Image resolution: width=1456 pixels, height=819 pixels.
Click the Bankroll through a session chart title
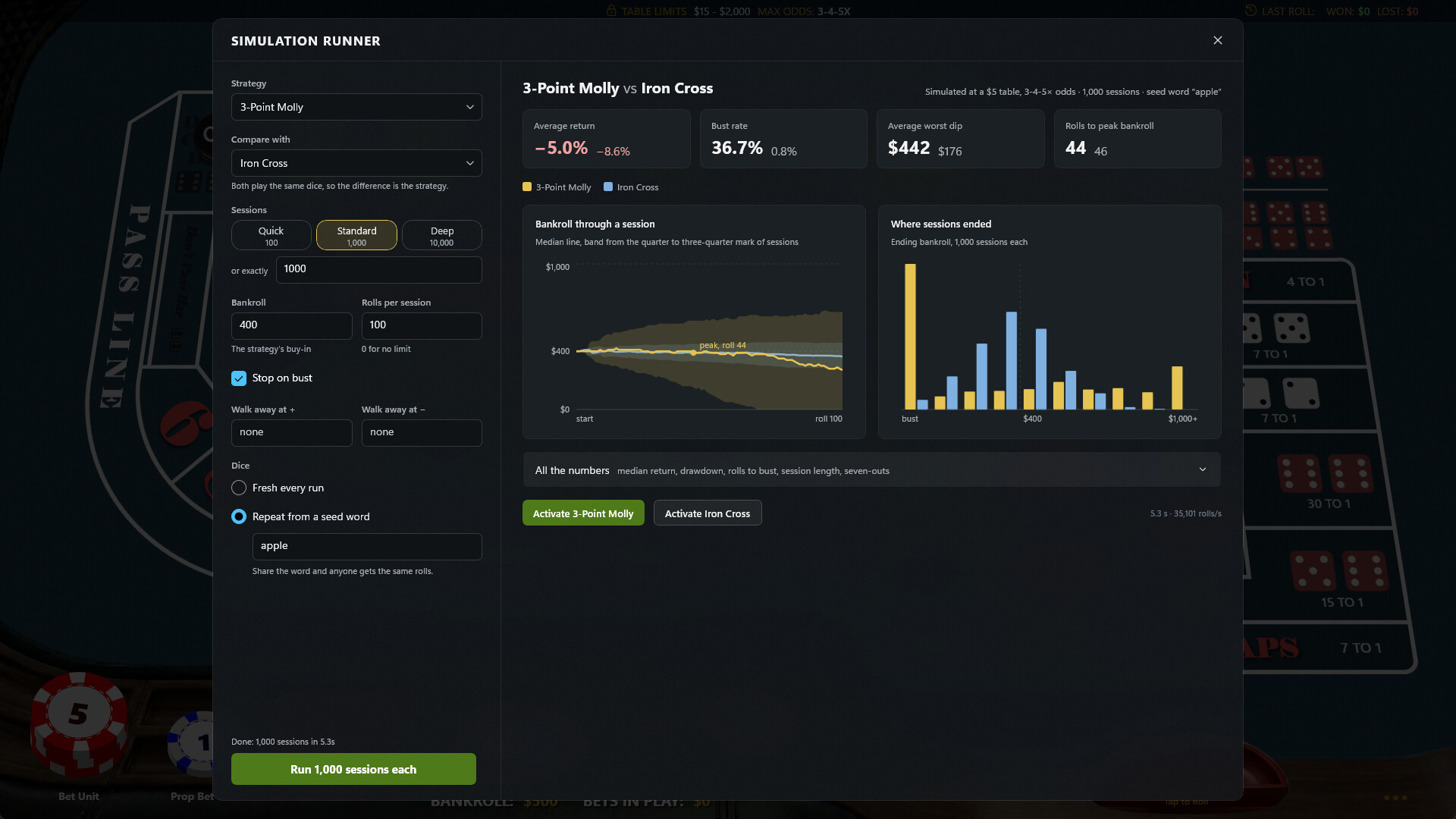(x=595, y=224)
